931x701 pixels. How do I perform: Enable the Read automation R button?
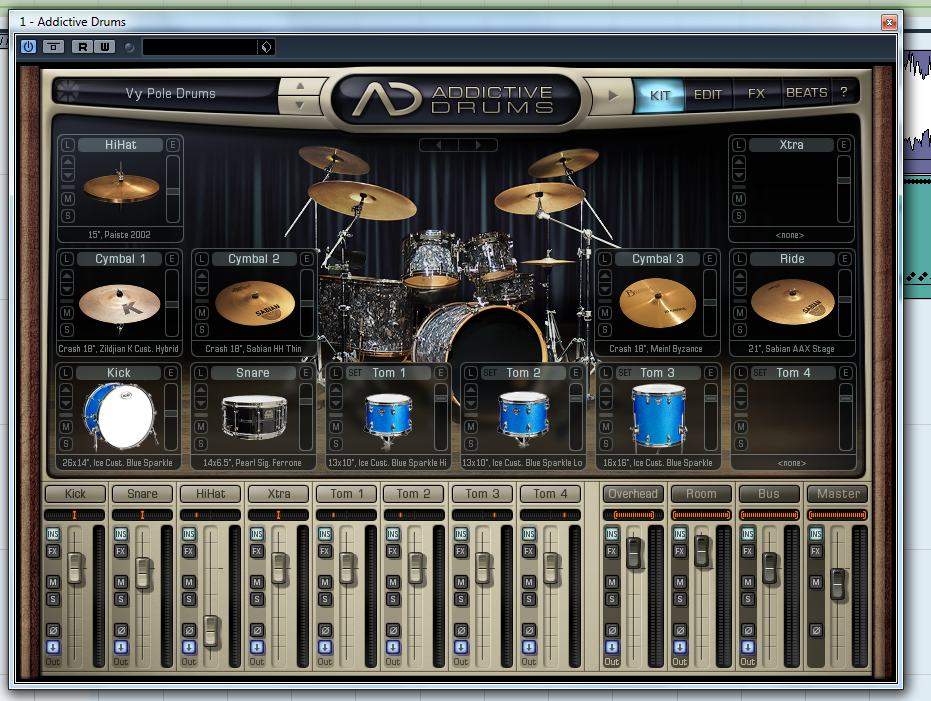(82, 46)
